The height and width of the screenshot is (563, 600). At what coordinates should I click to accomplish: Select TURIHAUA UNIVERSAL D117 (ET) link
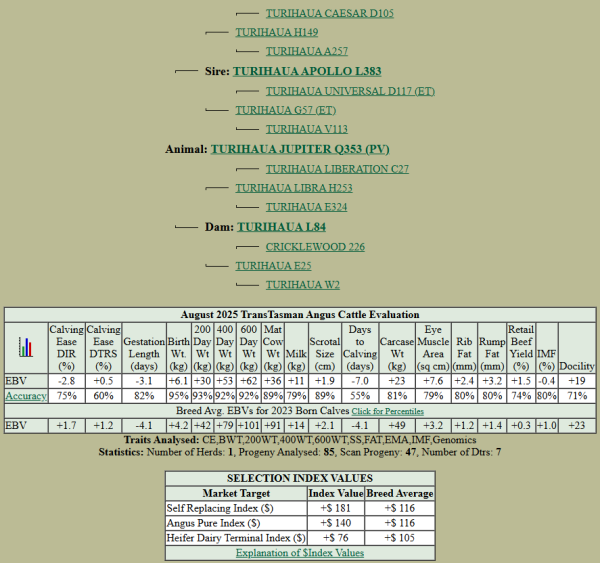pyautogui.click(x=350, y=91)
